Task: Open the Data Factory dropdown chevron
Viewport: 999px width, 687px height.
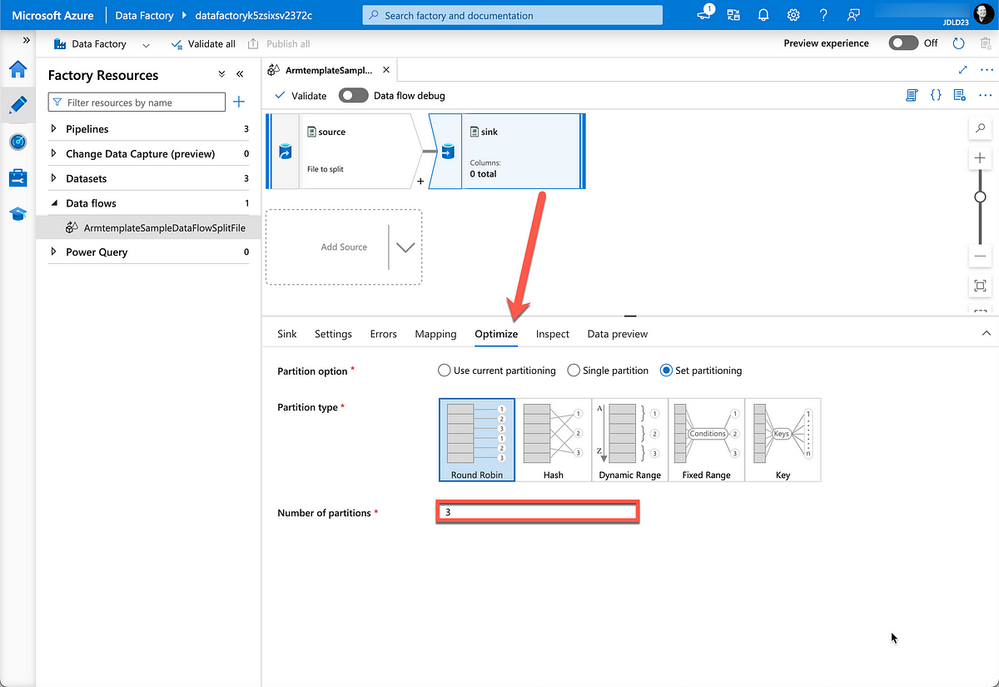Action: (146, 45)
